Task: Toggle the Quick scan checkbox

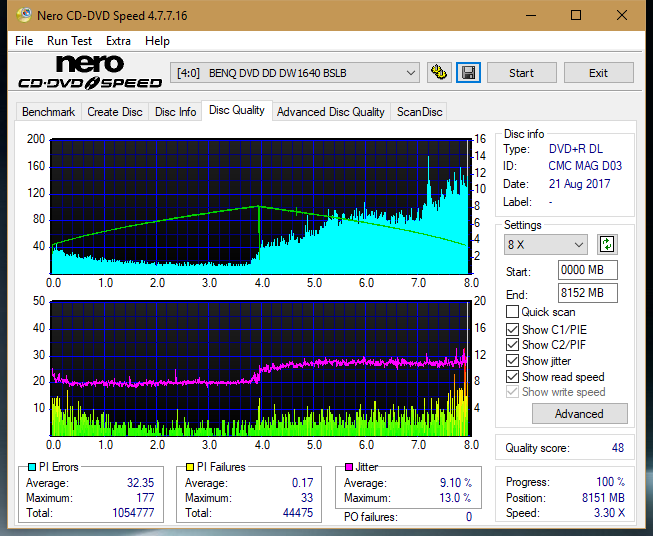Action: [512, 312]
